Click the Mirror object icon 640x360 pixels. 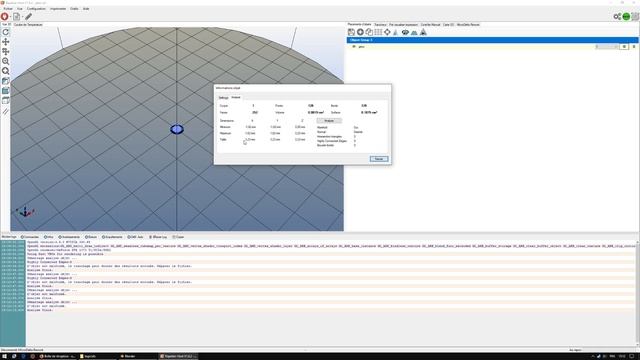click(423, 32)
